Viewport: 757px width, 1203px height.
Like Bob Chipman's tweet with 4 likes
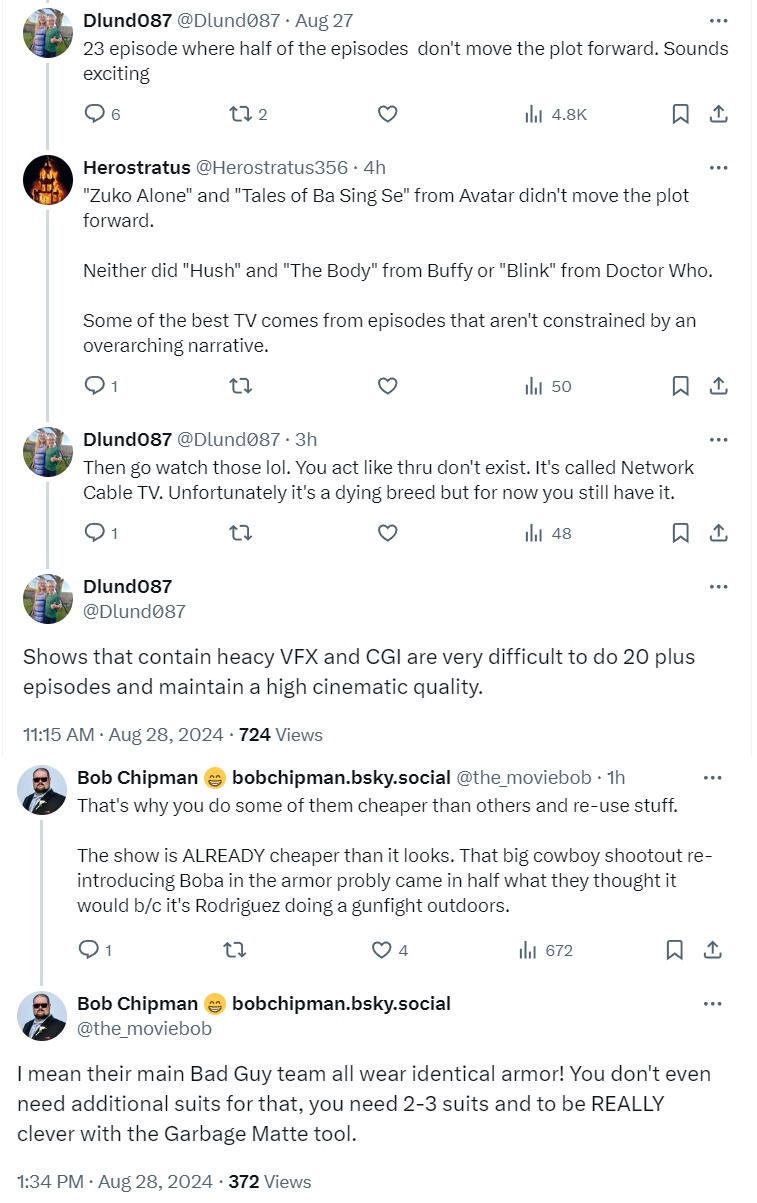click(x=382, y=950)
